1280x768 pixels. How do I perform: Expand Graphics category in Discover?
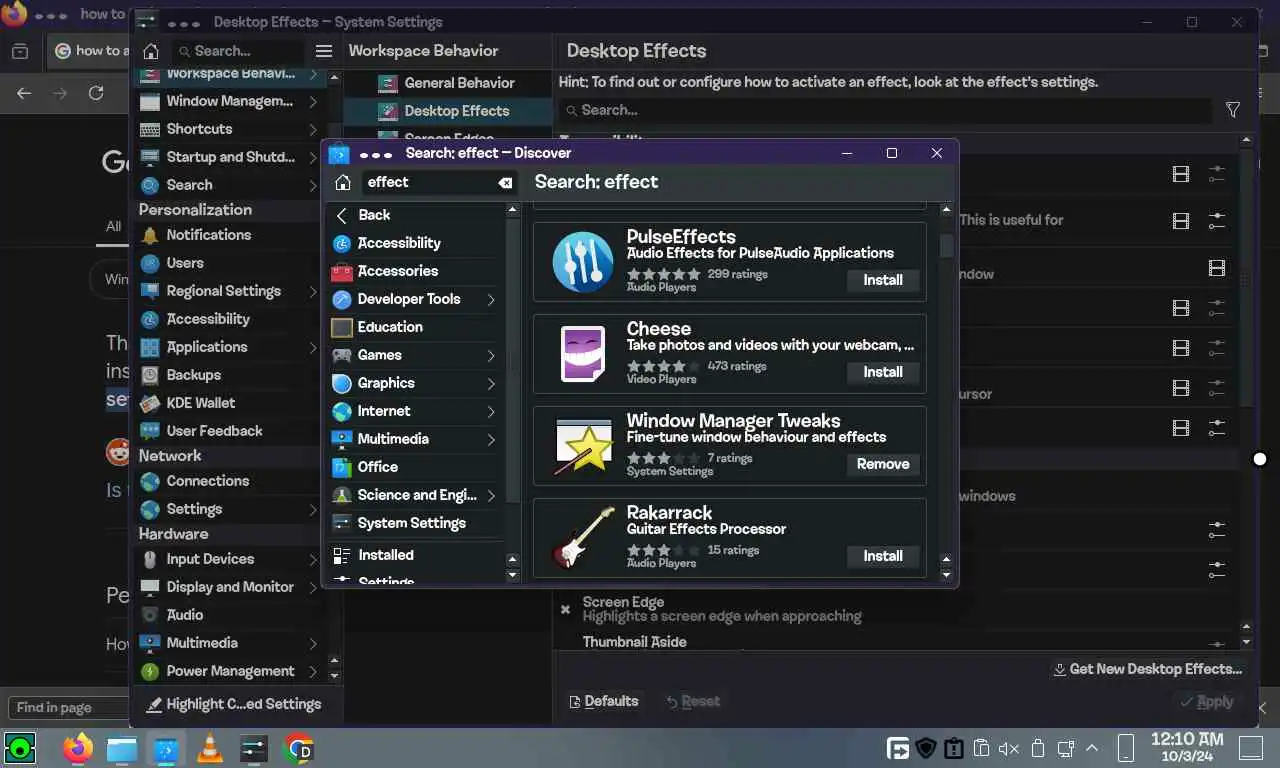pos(491,383)
